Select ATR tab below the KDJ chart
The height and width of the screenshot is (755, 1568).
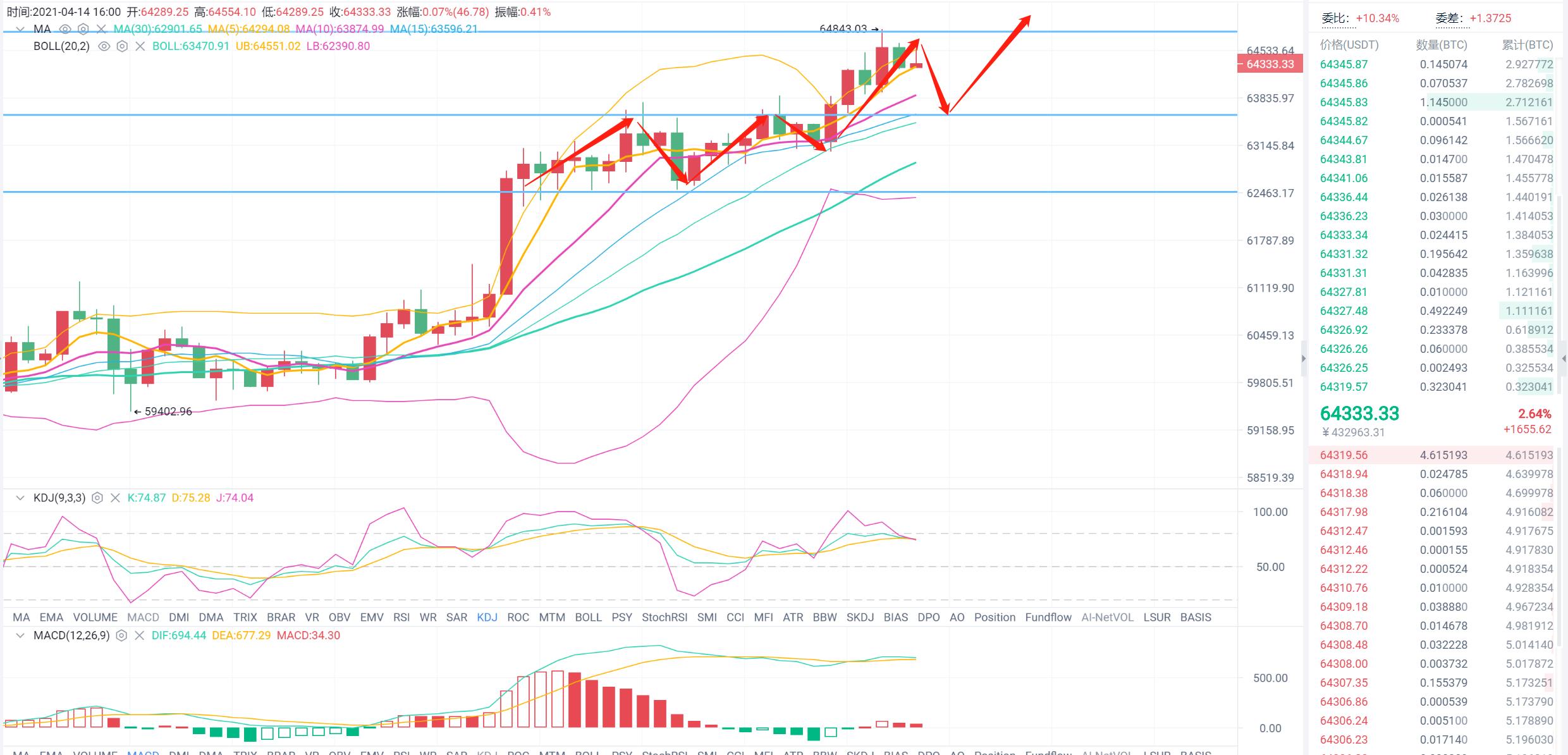pos(793,617)
